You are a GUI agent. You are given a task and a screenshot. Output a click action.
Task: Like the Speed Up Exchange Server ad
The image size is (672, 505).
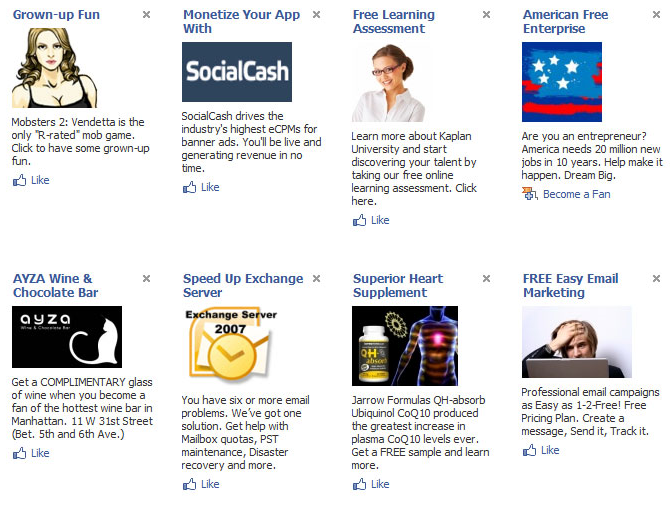[201, 484]
